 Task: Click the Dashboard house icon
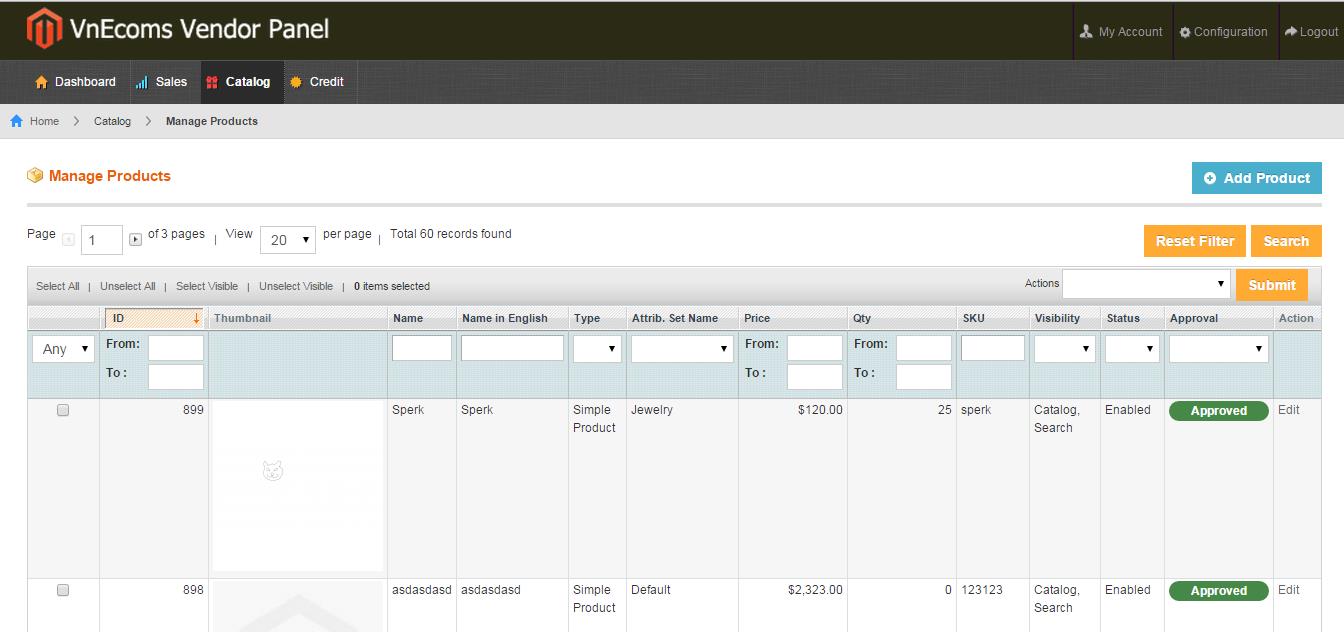tap(41, 82)
